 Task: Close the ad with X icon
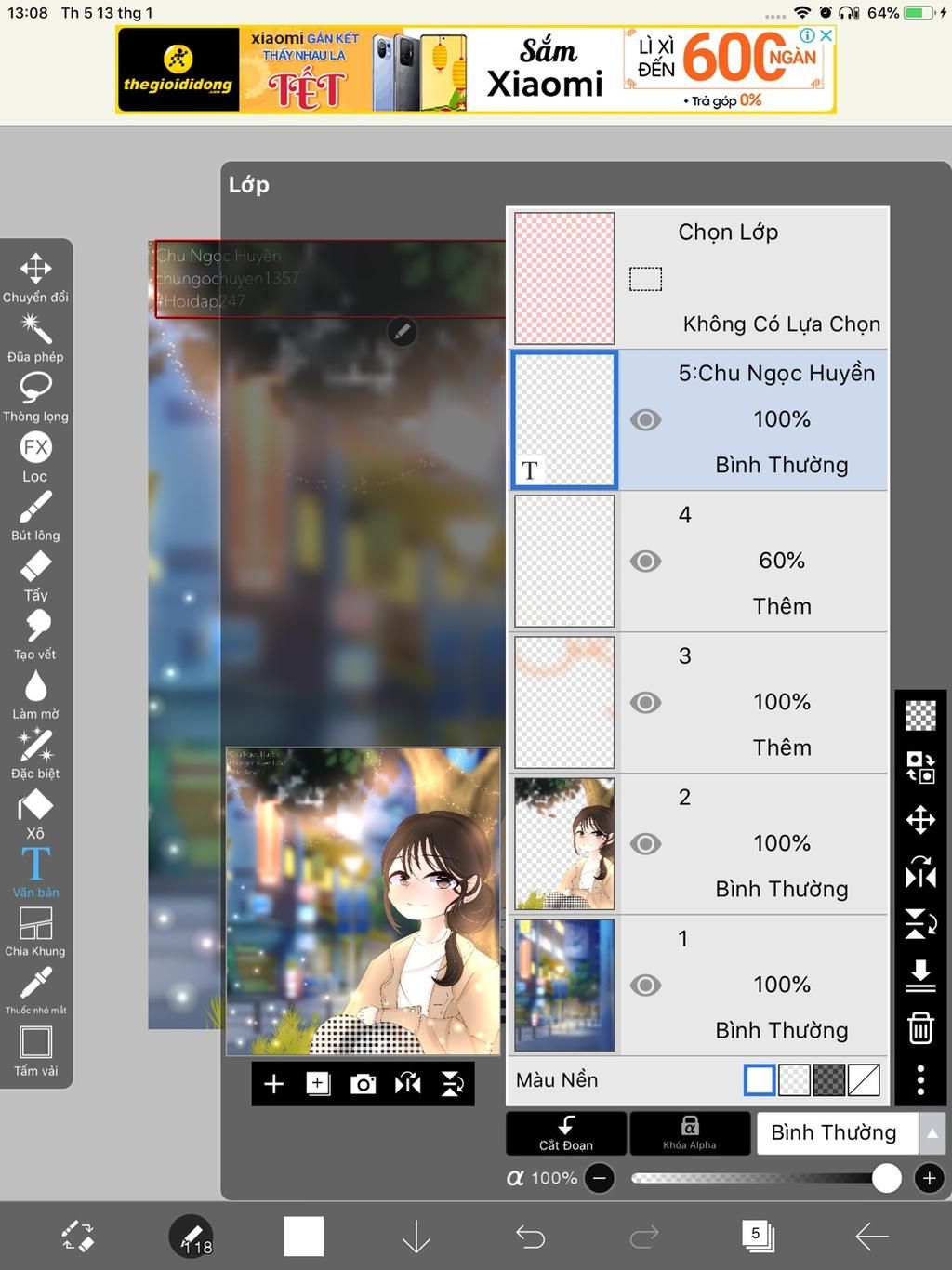(825, 35)
